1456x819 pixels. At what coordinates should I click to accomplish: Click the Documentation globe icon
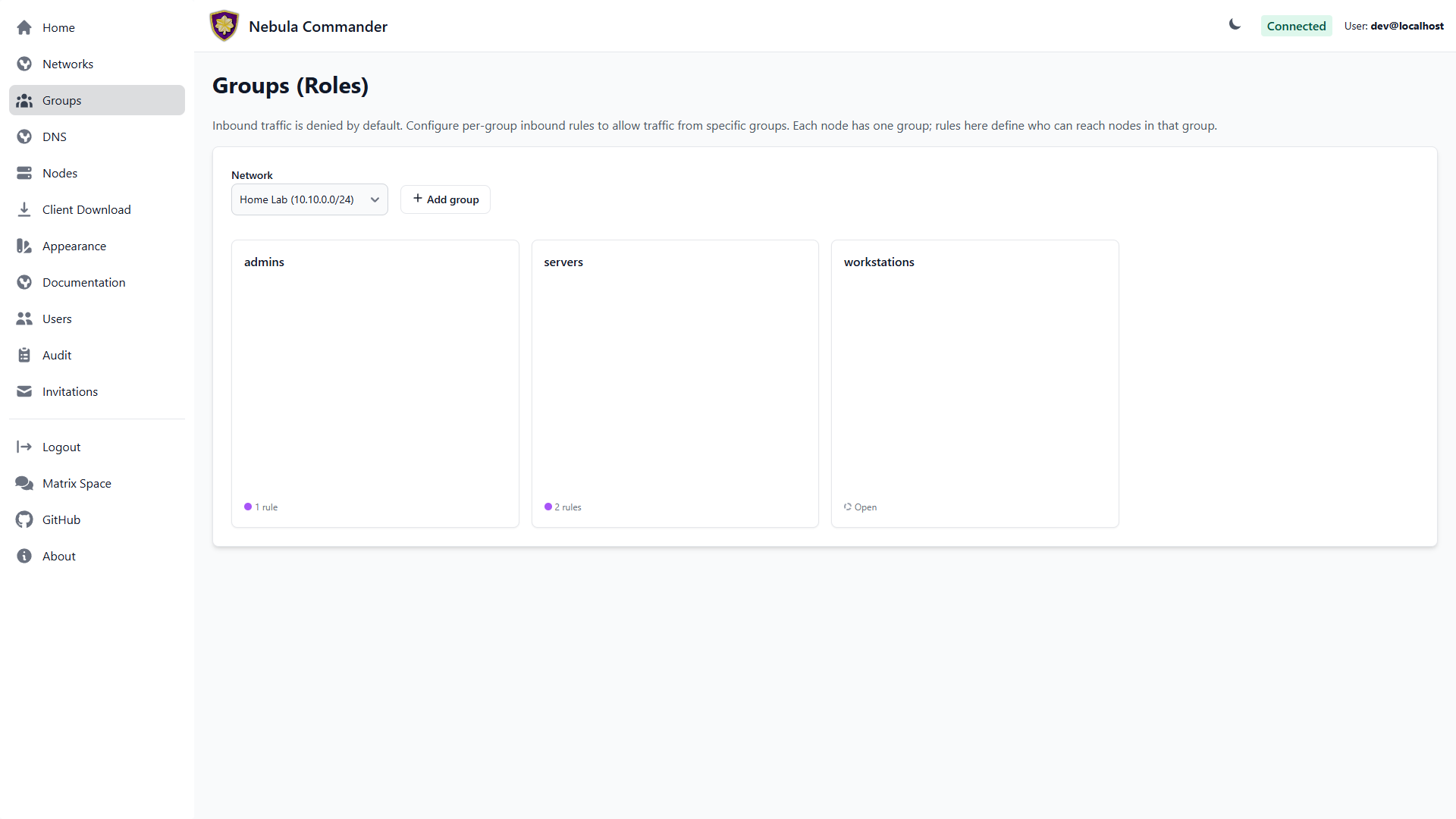pyautogui.click(x=24, y=282)
